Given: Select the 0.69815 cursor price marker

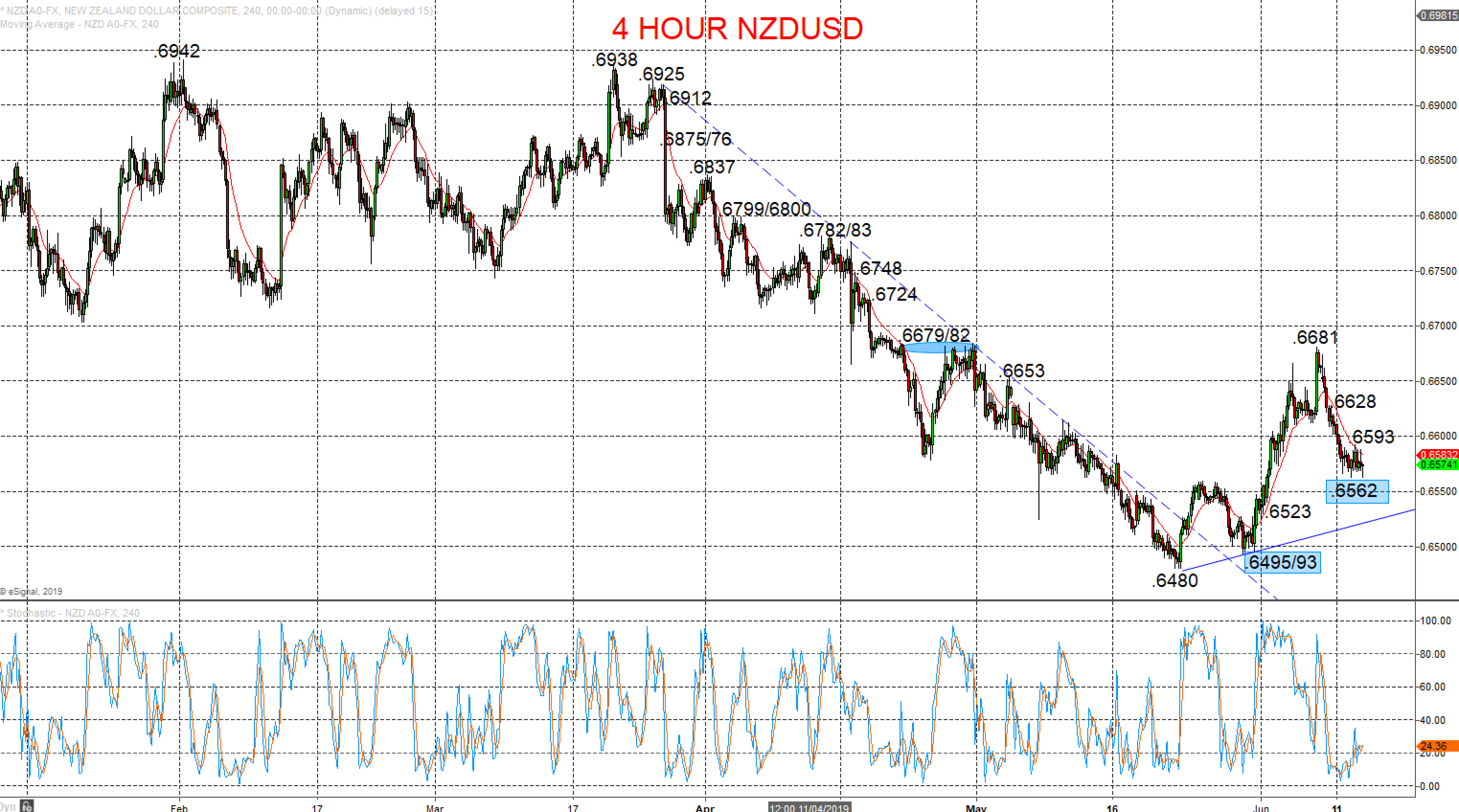Looking at the screenshot, I should coord(1437,15).
